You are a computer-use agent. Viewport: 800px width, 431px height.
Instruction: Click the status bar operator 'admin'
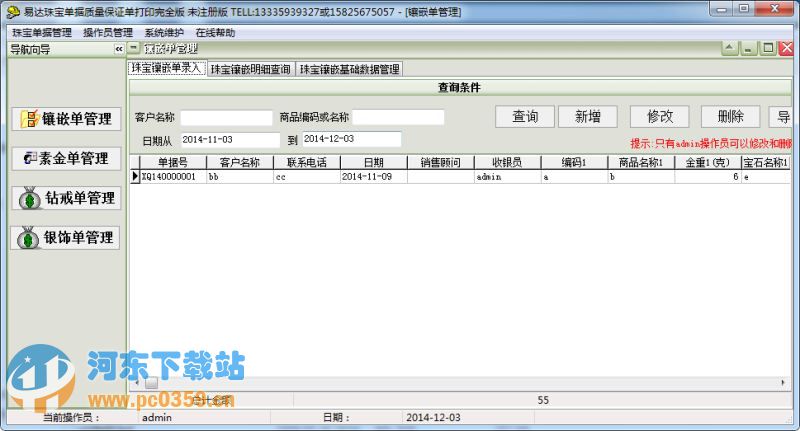[157, 418]
